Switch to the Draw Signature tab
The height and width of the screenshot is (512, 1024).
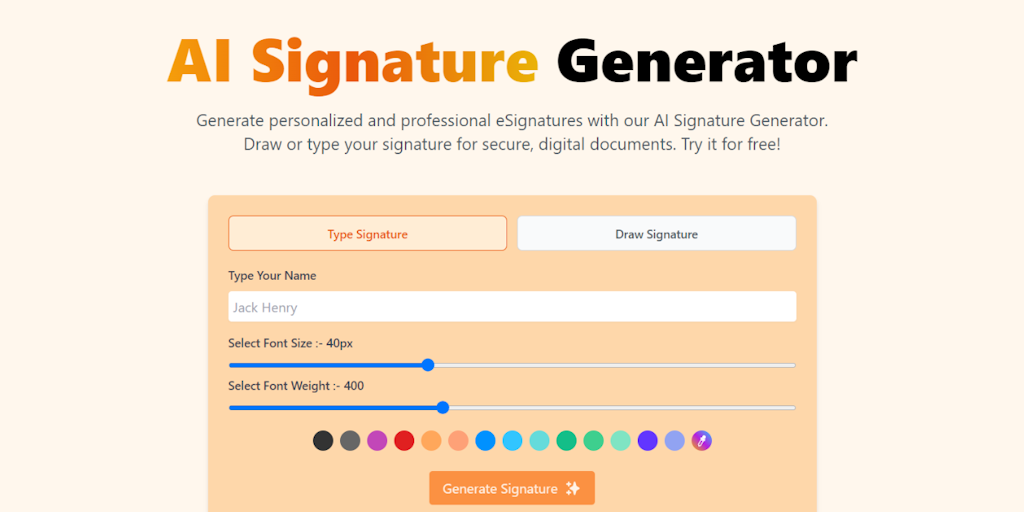[656, 234]
